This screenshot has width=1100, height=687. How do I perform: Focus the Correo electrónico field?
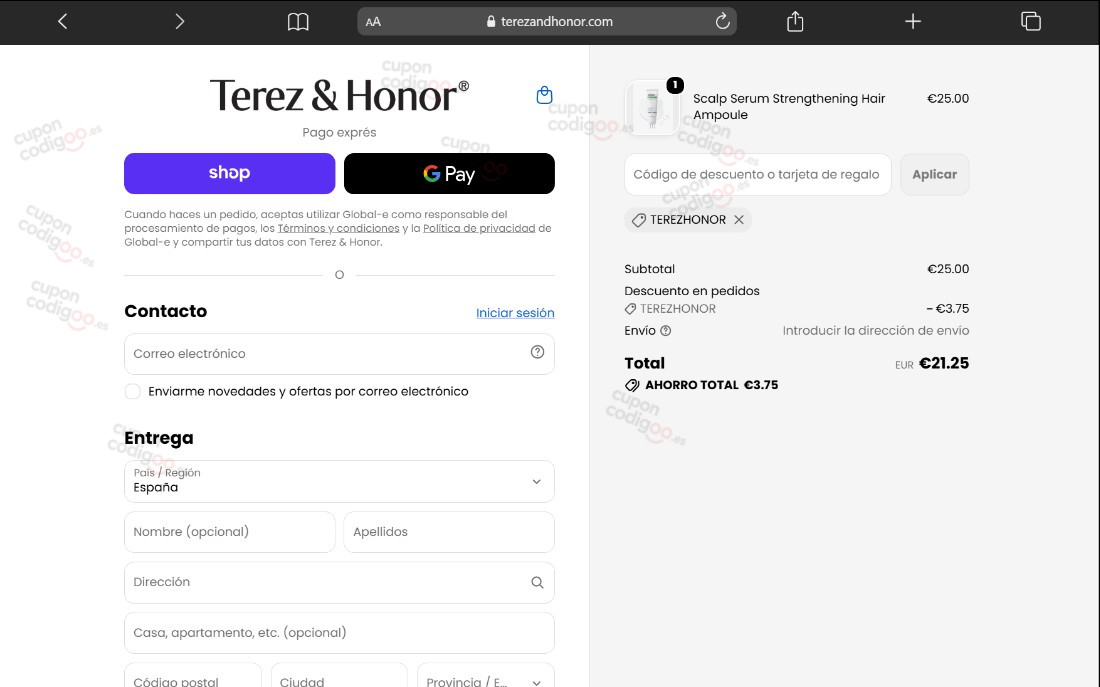340,354
